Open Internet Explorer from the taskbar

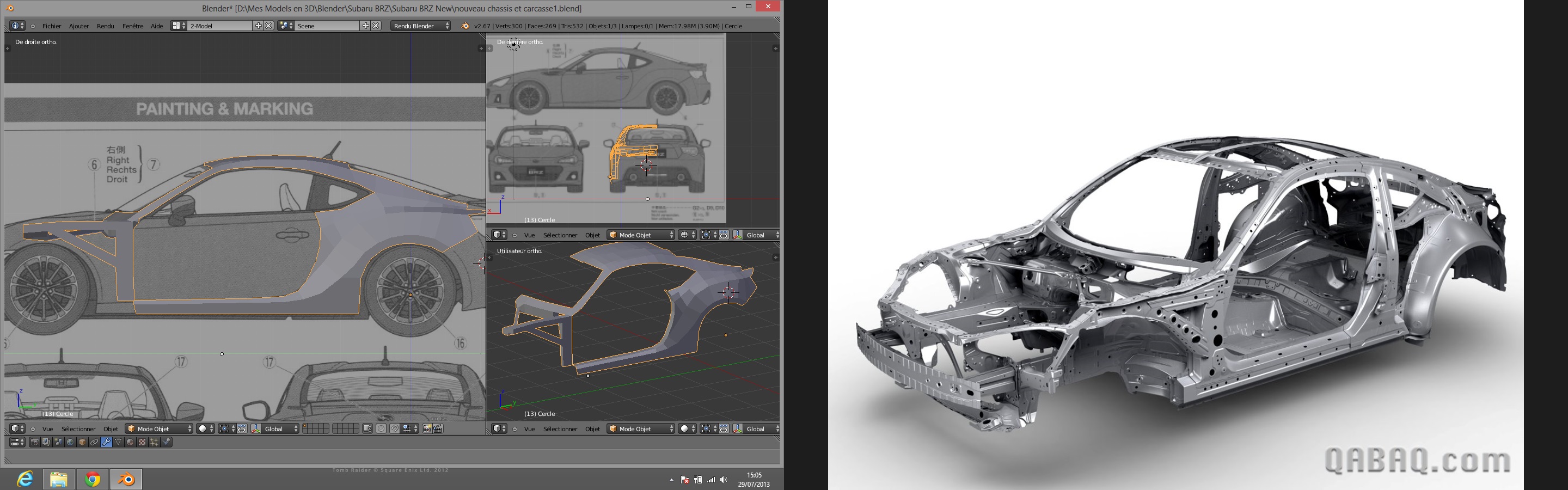(x=25, y=479)
